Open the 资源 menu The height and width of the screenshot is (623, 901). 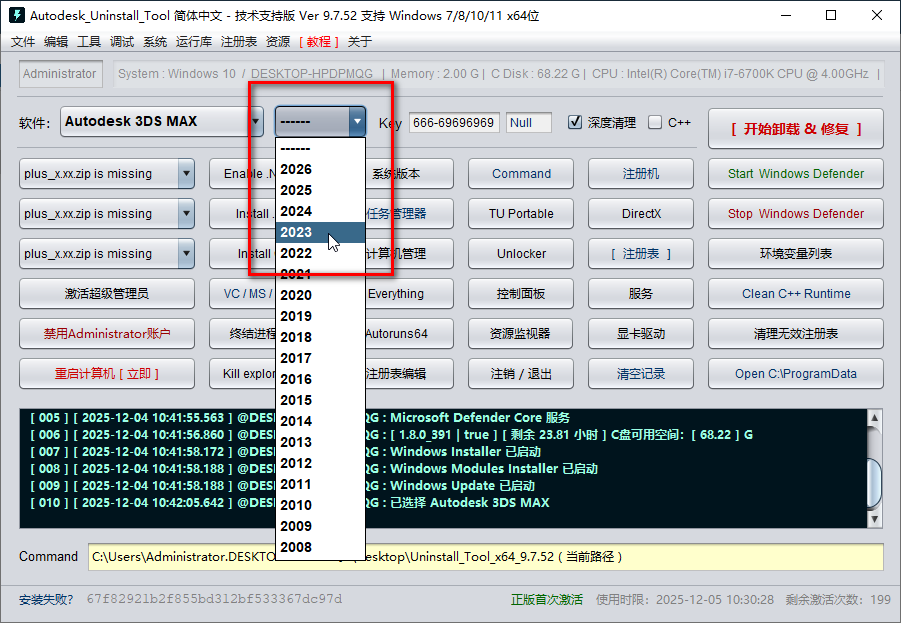[278, 41]
